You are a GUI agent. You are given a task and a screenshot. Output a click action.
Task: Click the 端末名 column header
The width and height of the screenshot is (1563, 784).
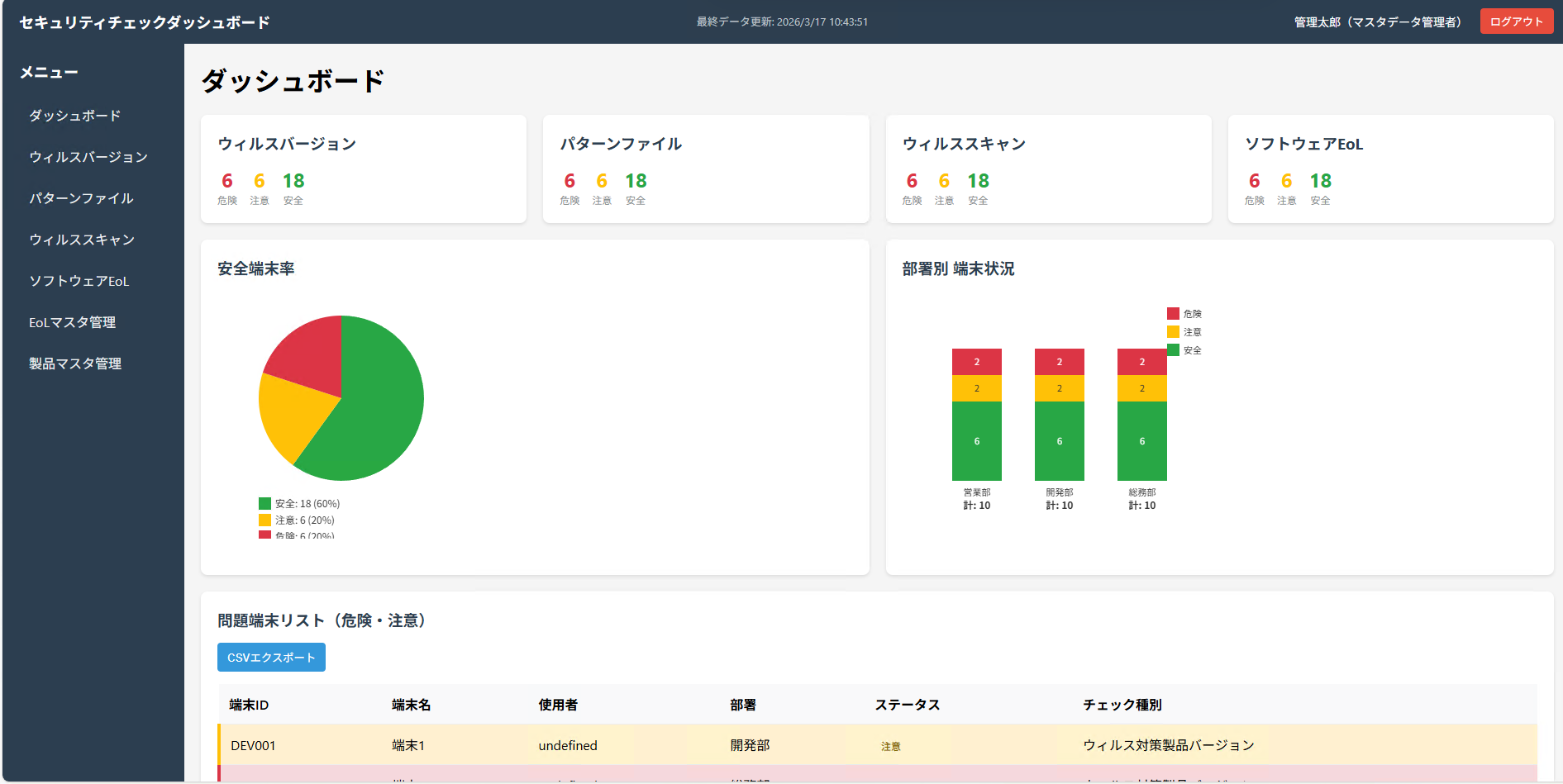(x=411, y=705)
